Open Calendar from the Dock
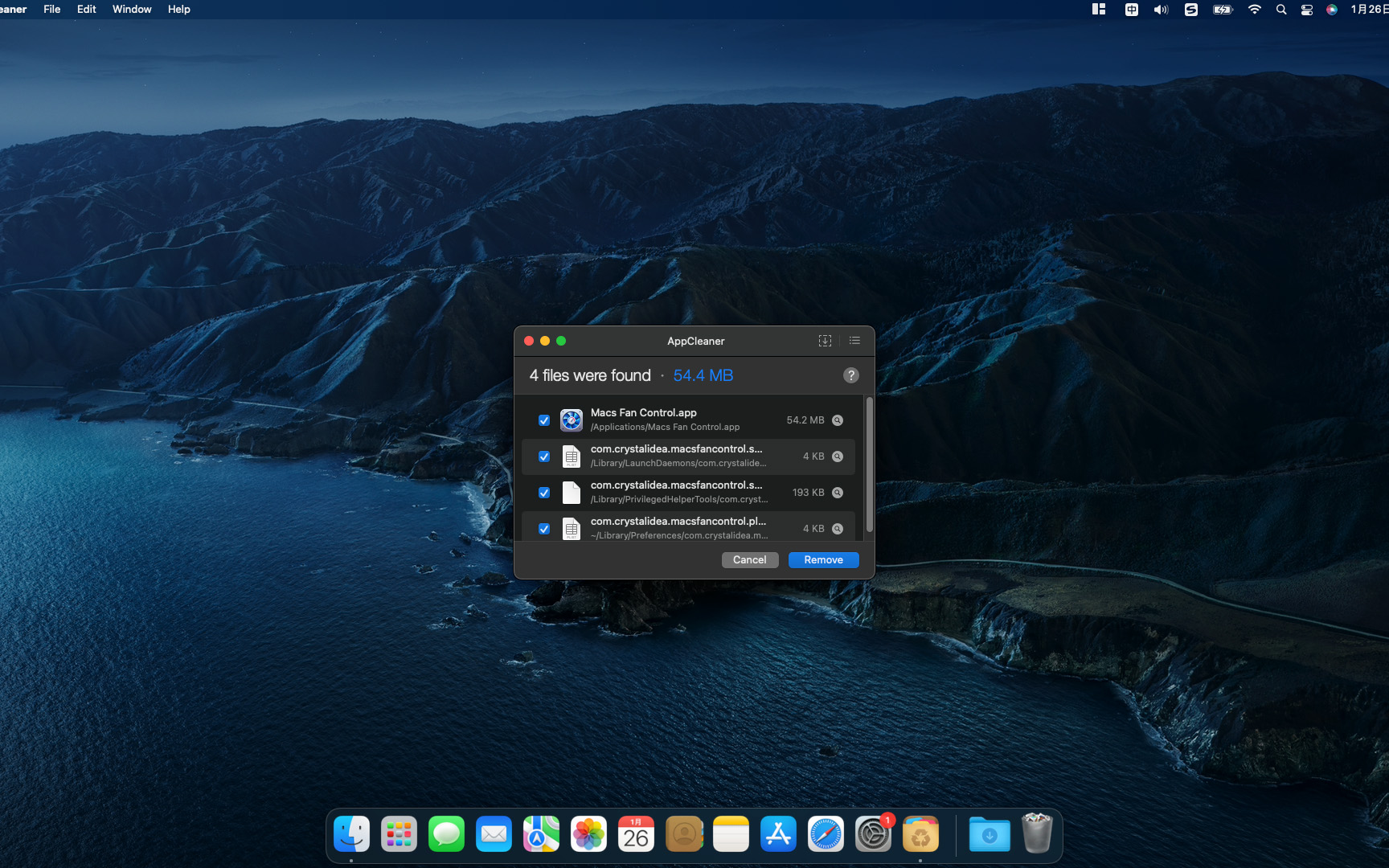Image resolution: width=1389 pixels, height=868 pixels. [x=637, y=834]
